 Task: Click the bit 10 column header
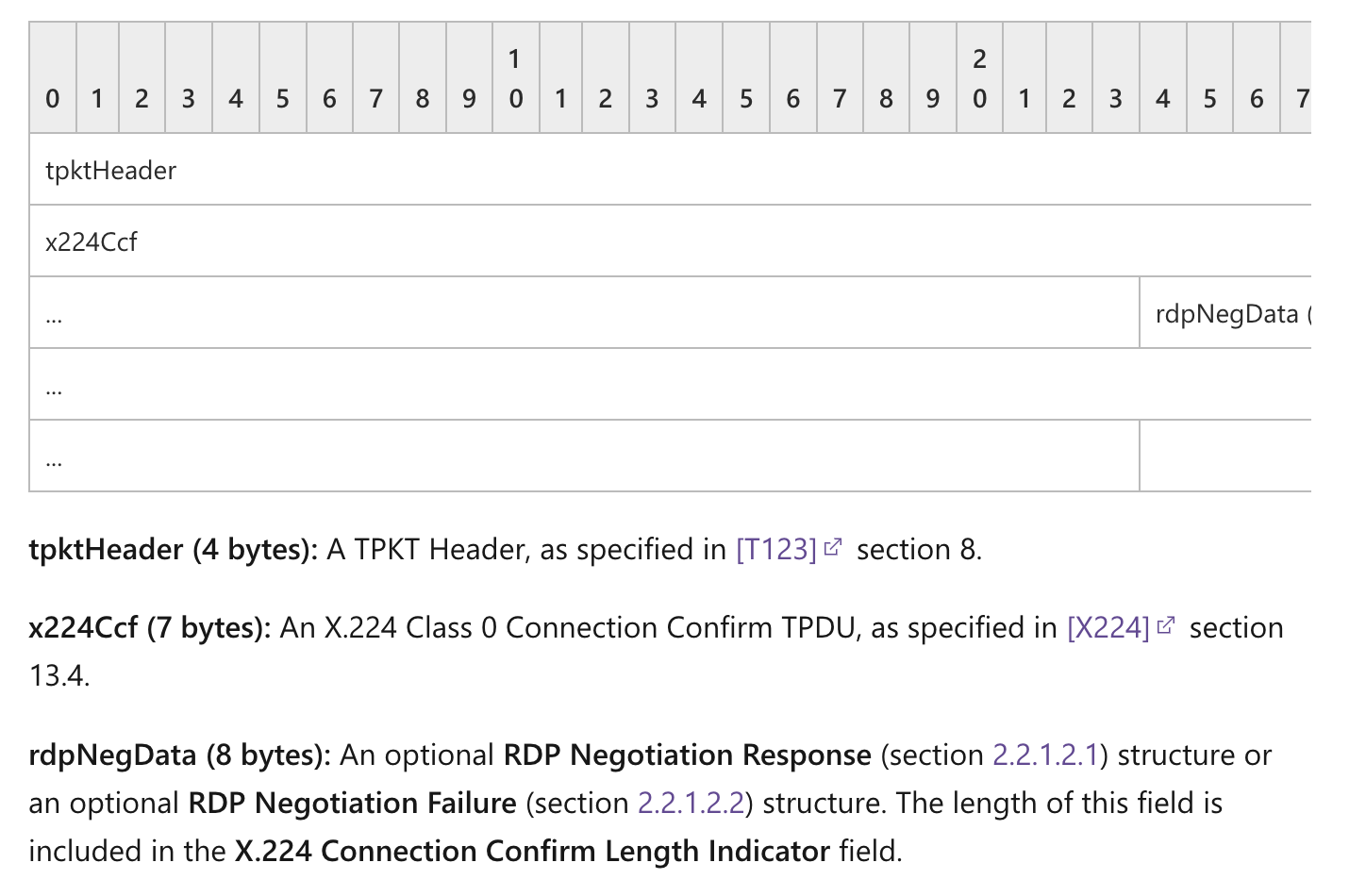pos(515,78)
